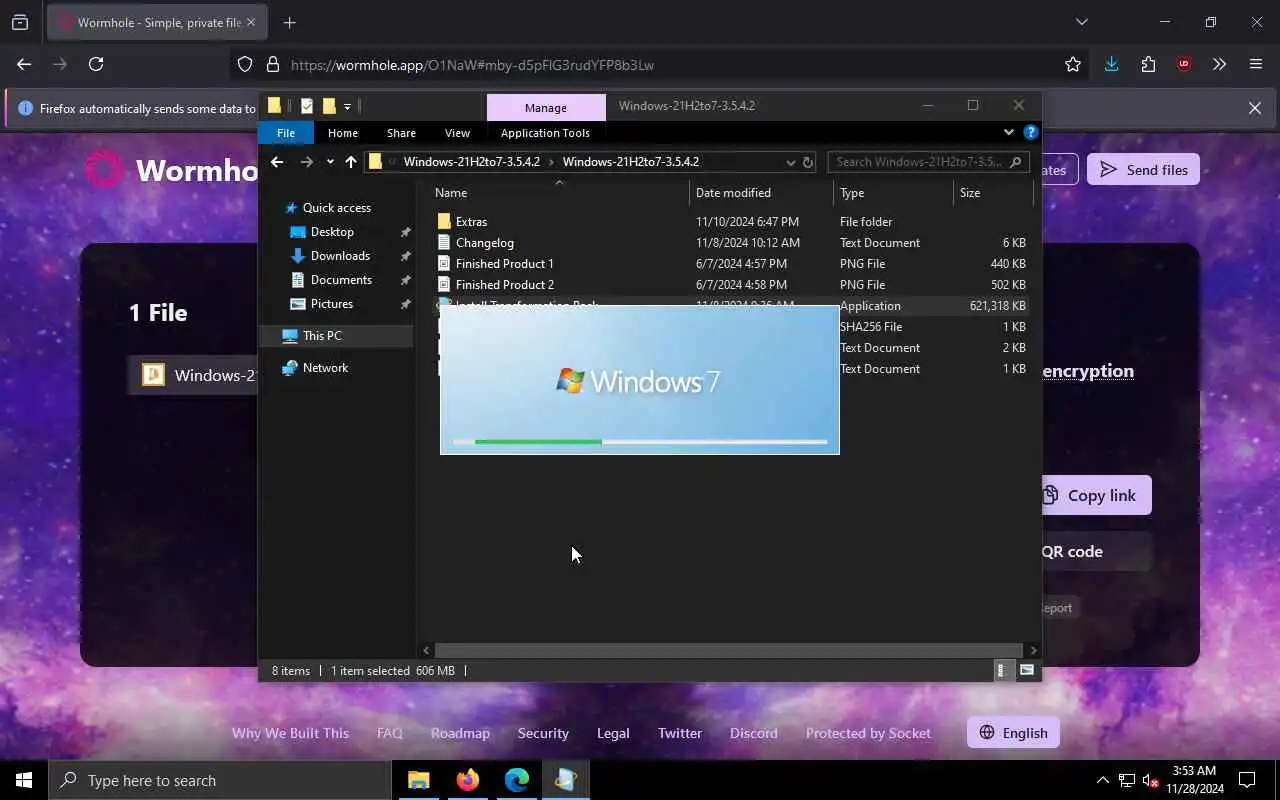Open Microsoft Edge from taskbar
The image size is (1280, 800).
[x=516, y=780]
